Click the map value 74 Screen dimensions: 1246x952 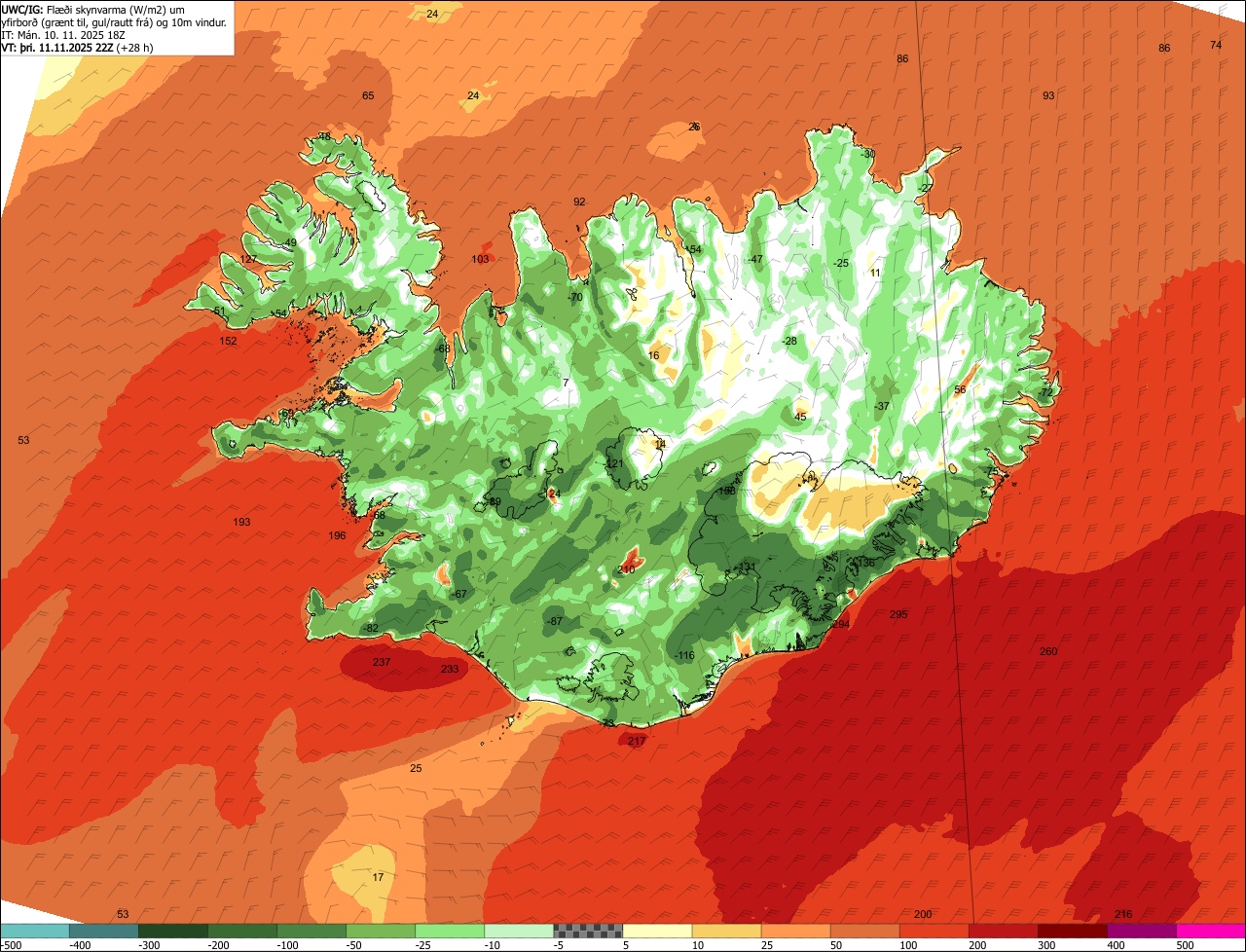[x=1216, y=45]
